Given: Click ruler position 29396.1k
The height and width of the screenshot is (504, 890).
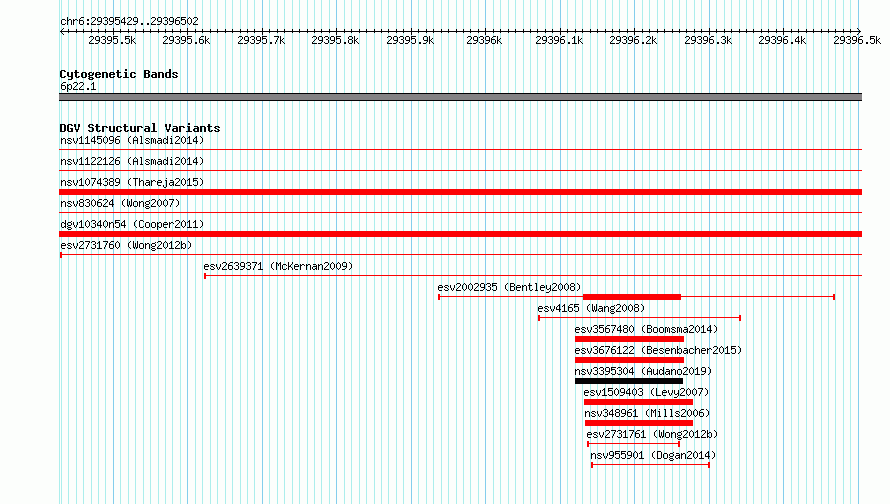Looking at the screenshot, I should 559,40.
